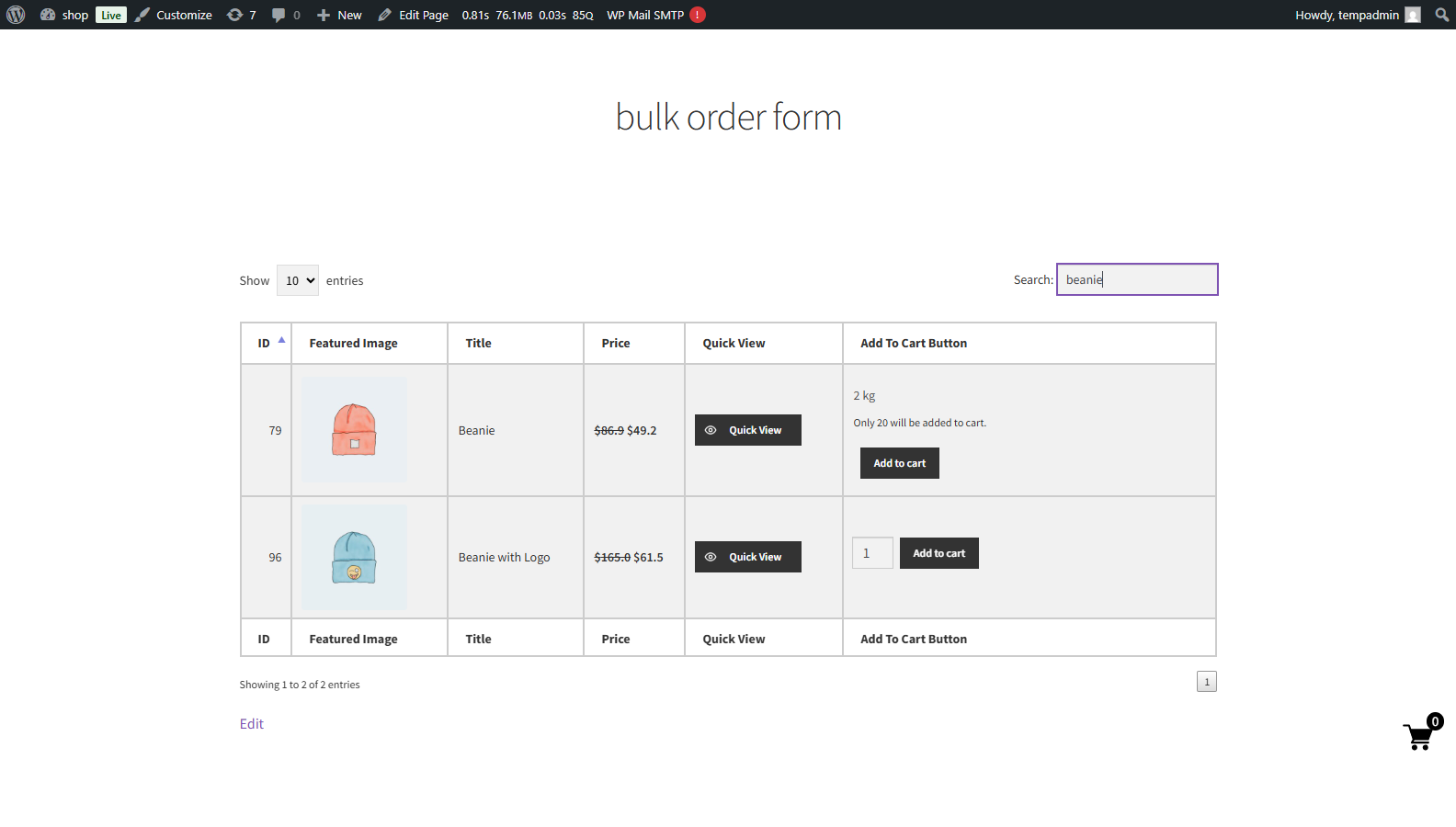Open the comments bubble icon
Viewport: 1456px width, 827px height.
[279, 15]
